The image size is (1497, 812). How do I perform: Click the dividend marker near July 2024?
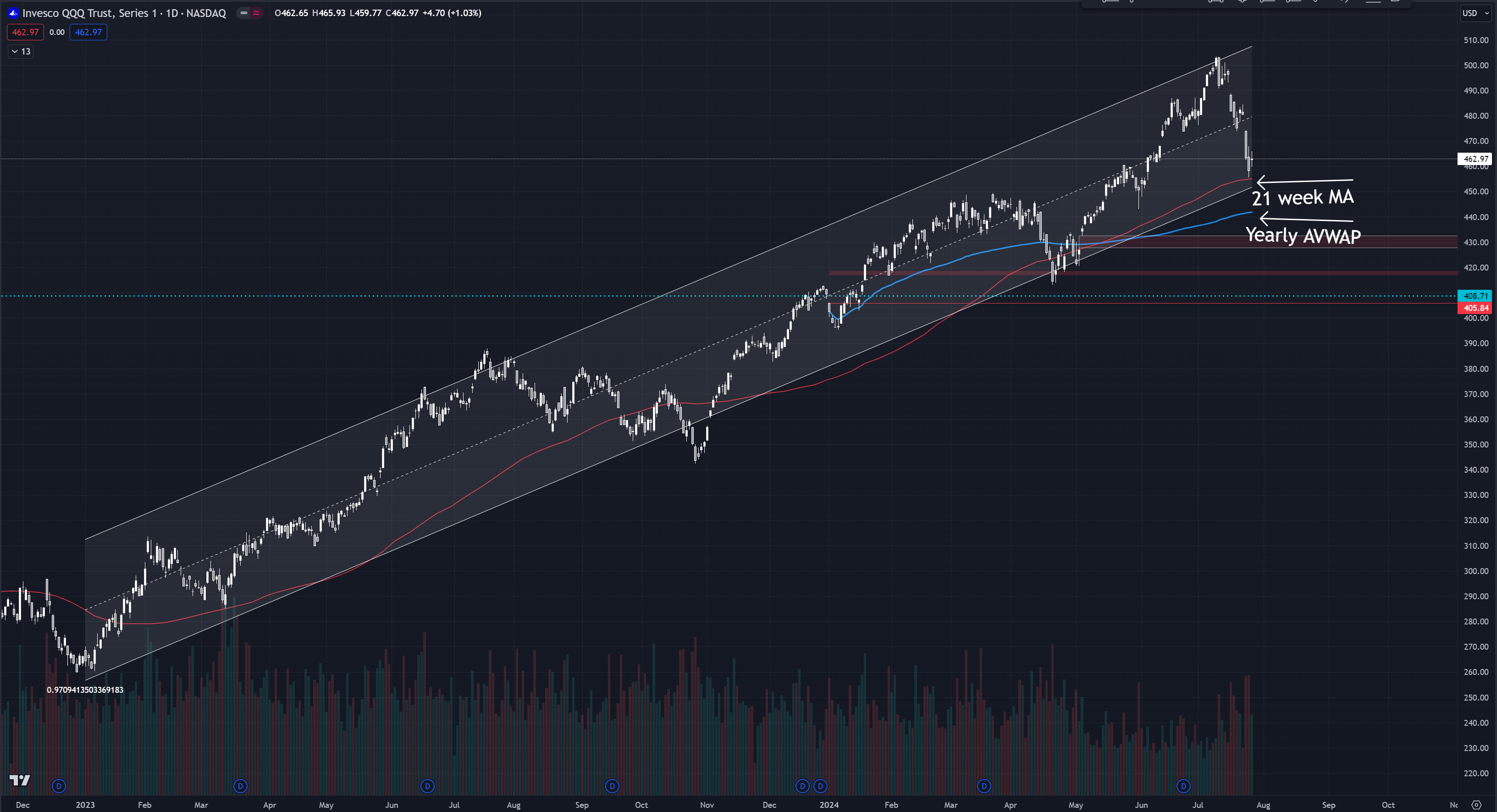pos(1184,786)
